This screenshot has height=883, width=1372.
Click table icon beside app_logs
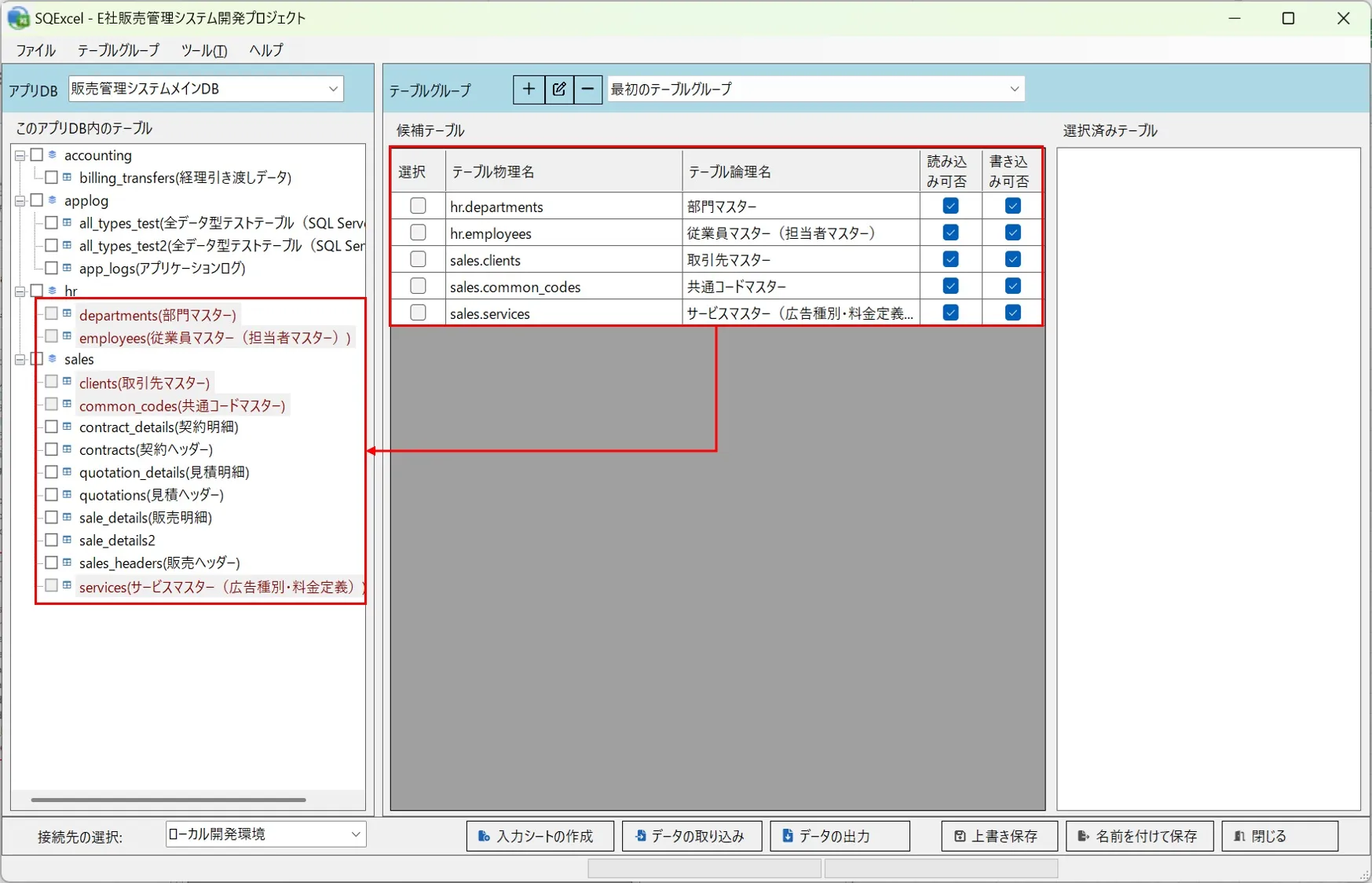68,268
